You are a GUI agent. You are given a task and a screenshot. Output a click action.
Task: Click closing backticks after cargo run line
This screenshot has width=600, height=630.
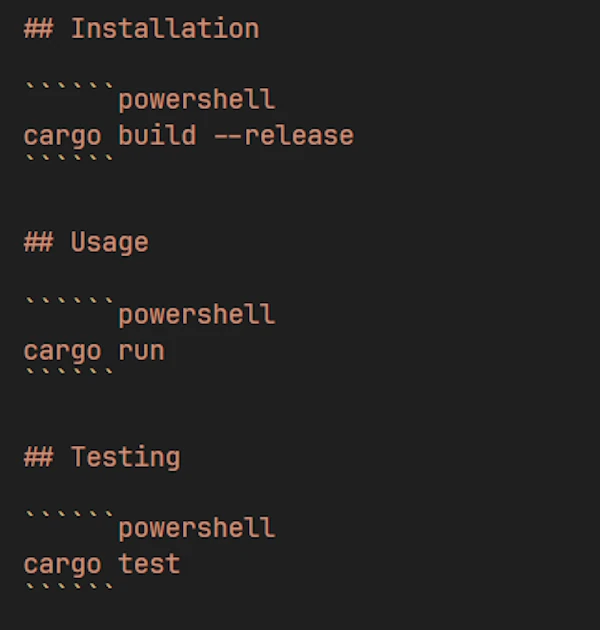pyautogui.click(x=69, y=374)
